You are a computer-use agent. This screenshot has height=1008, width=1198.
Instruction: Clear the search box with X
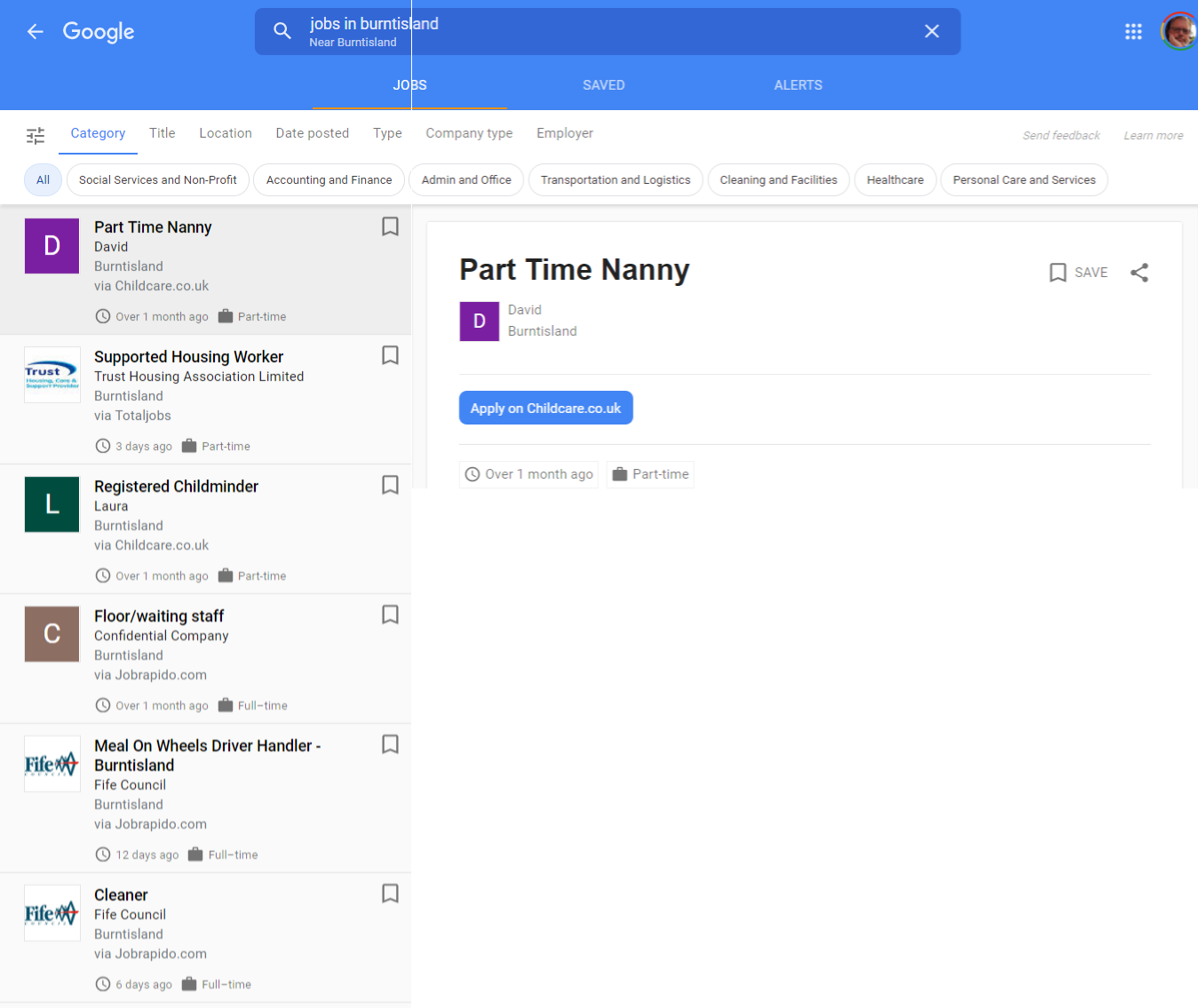click(x=932, y=31)
